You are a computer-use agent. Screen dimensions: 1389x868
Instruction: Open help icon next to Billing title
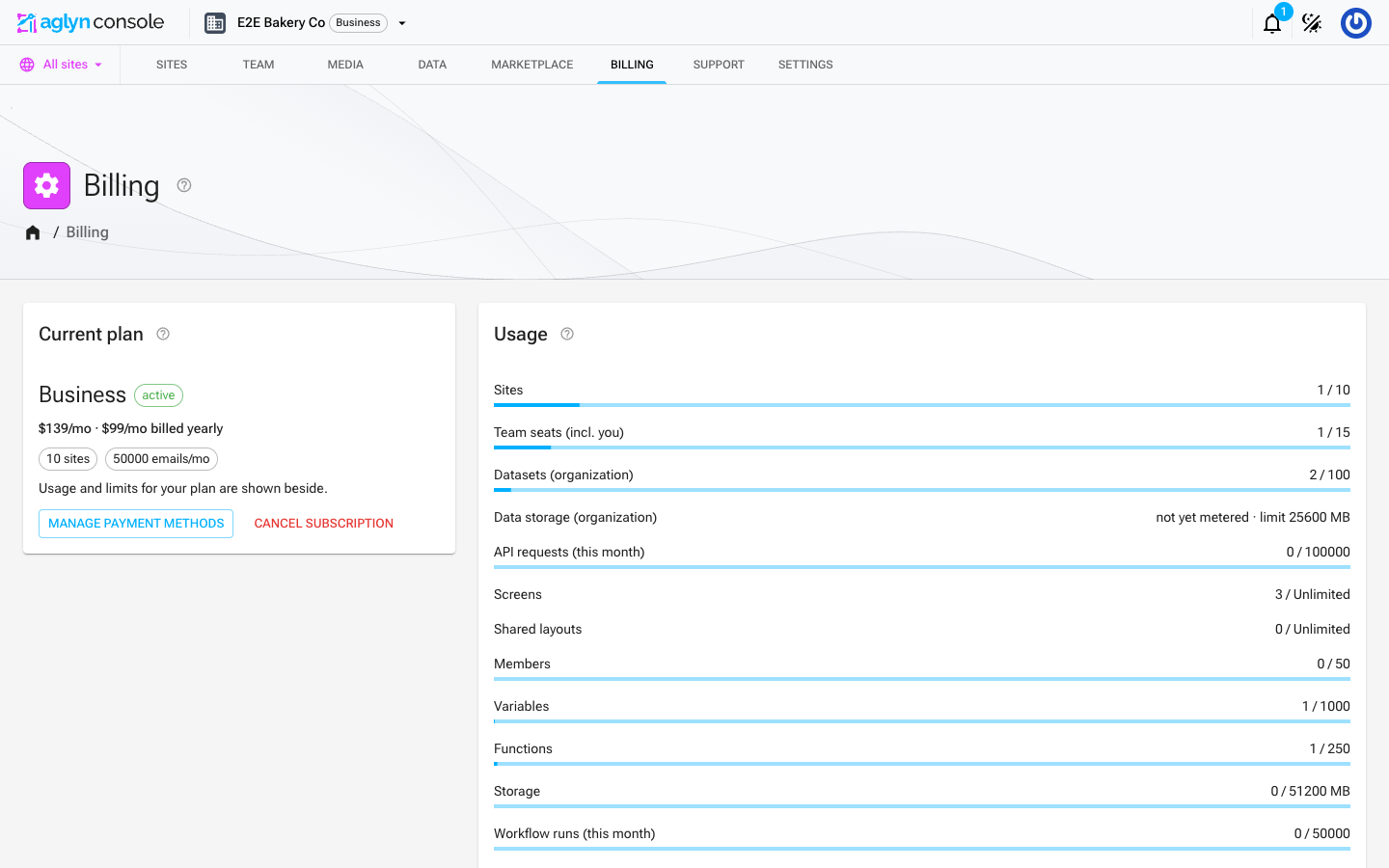tap(184, 185)
